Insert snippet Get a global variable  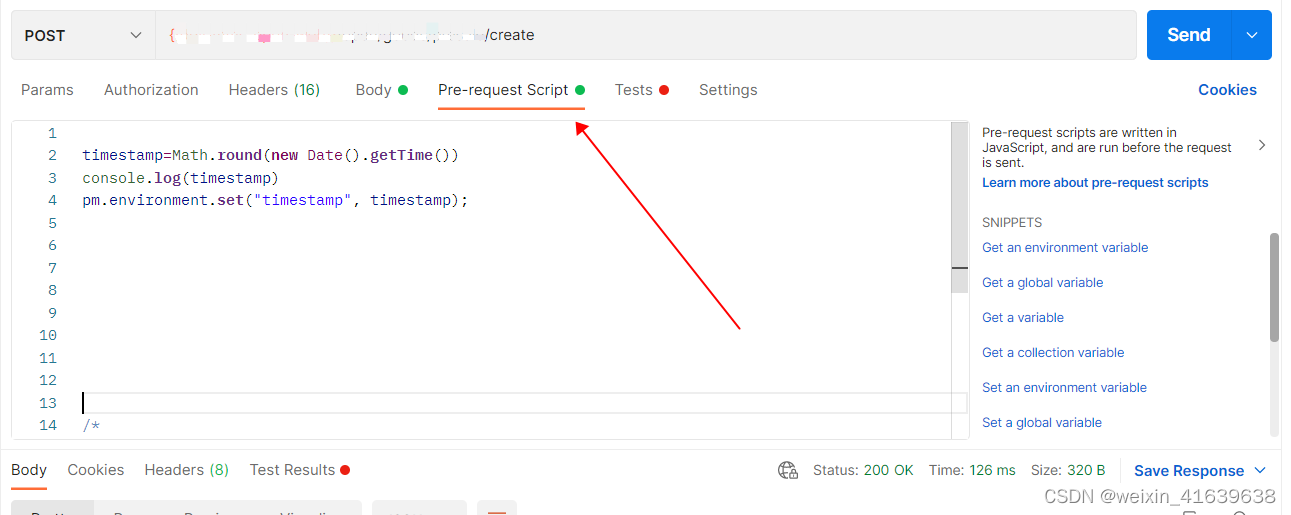(1043, 283)
